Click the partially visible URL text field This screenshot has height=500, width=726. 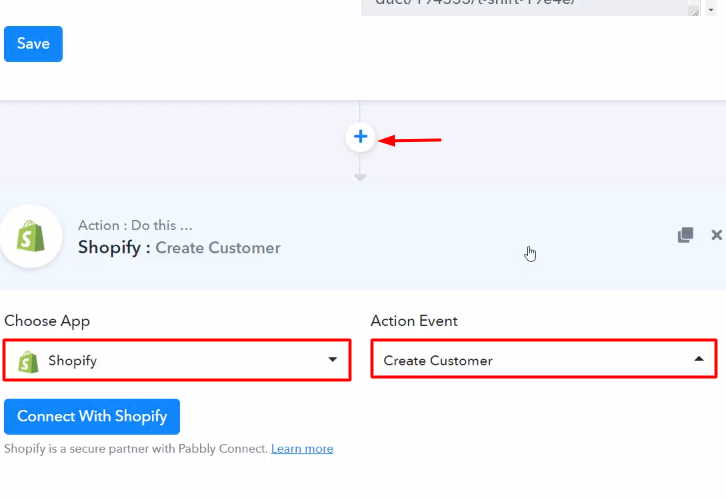(x=531, y=6)
